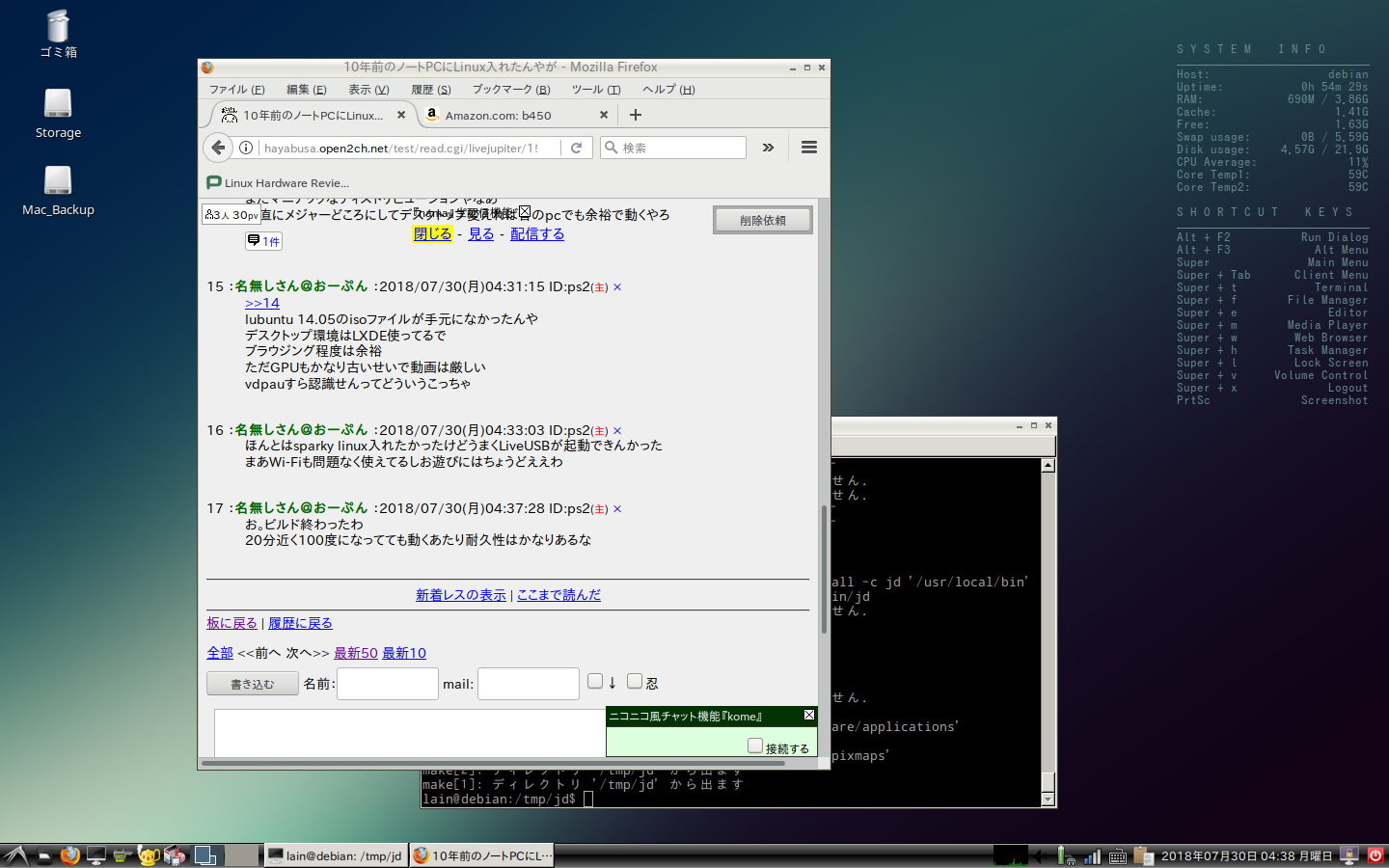Screen dimensions: 1389x868
Task: Click the 全部 link
Action: click(x=220, y=653)
